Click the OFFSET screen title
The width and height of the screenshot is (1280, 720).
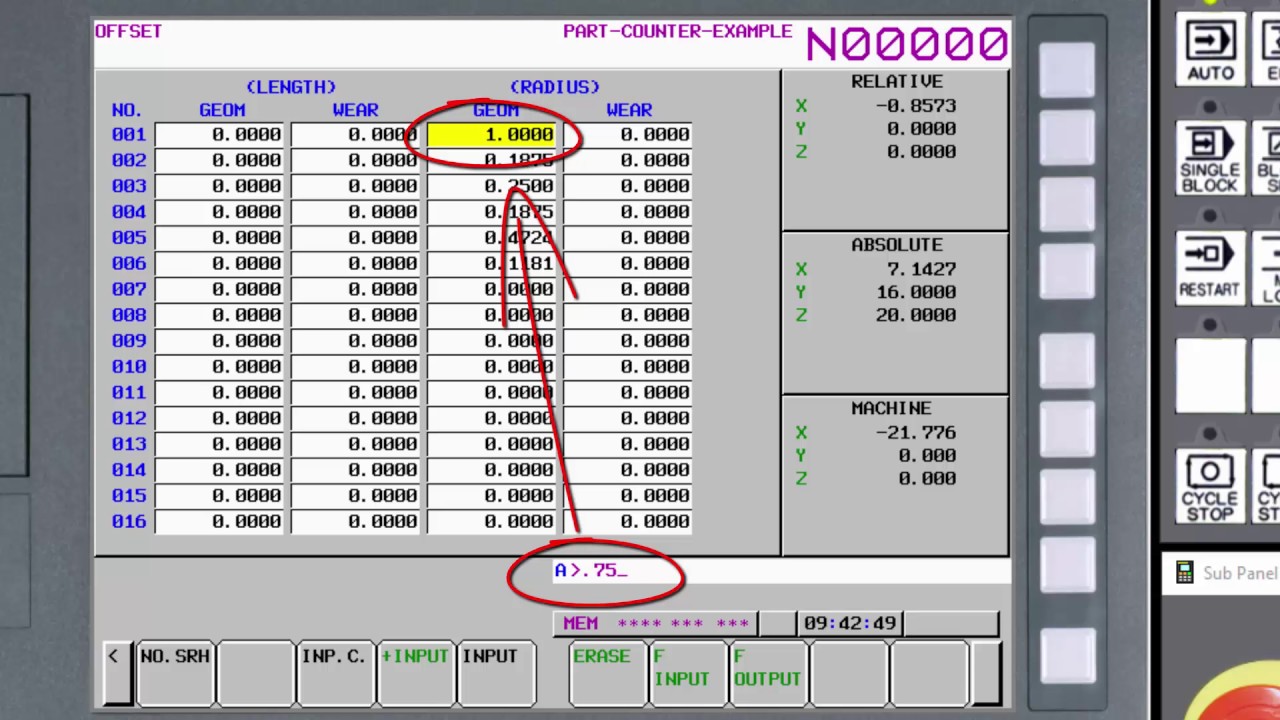[x=128, y=31]
